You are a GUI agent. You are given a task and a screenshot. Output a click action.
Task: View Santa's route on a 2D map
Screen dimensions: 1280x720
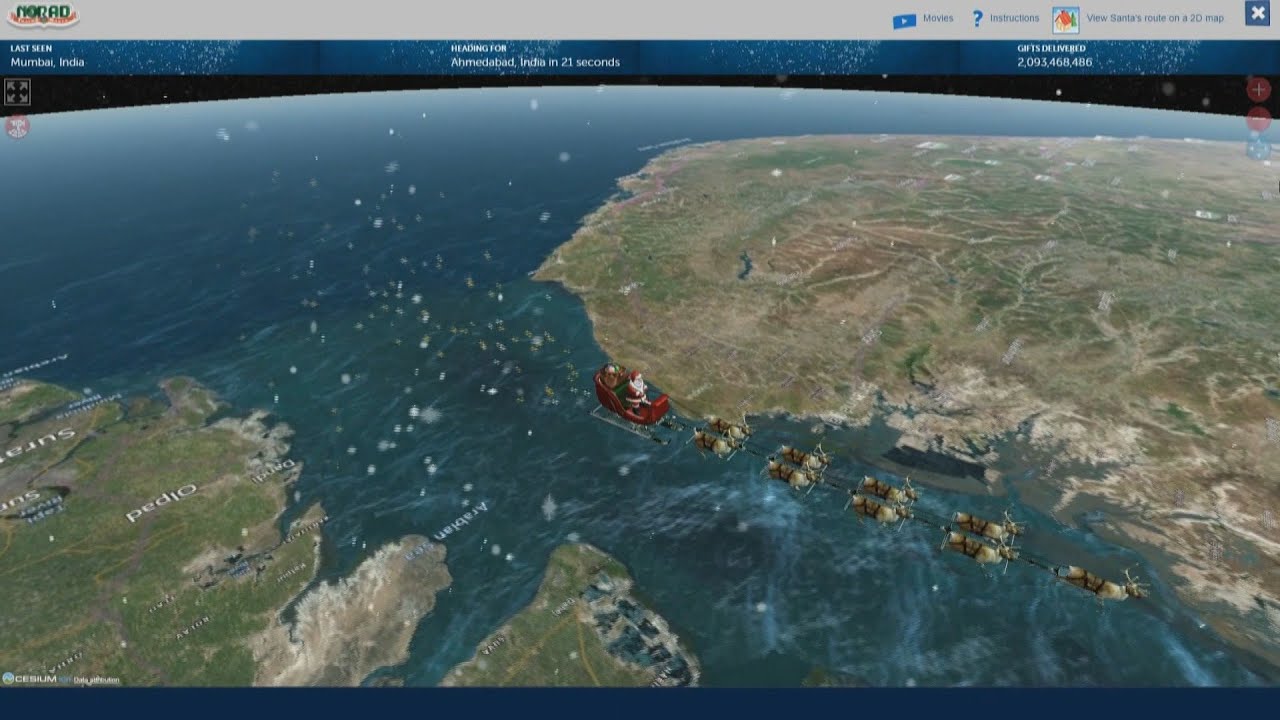click(1154, 18)
